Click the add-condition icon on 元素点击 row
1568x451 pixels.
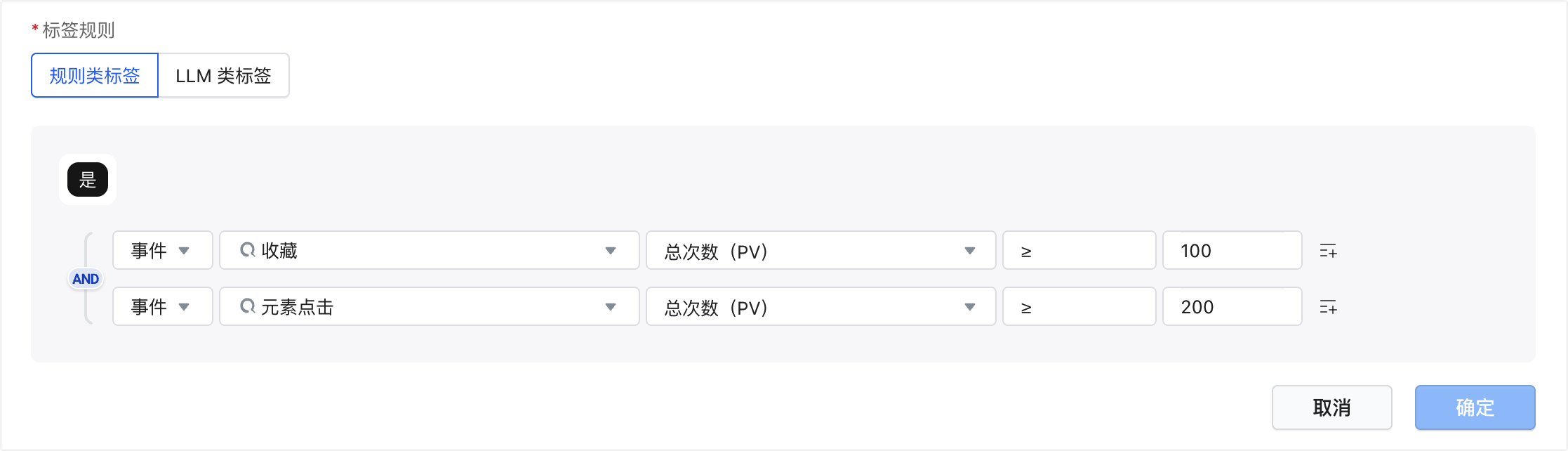coord(1328,307)
